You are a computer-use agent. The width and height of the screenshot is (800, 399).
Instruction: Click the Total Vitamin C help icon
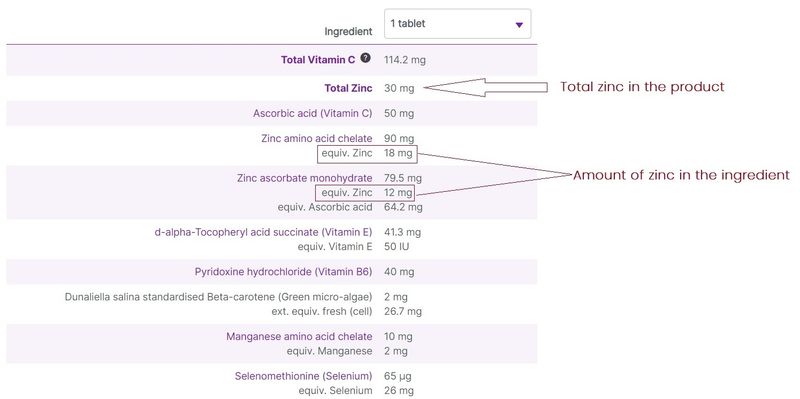tap(365, 58)
